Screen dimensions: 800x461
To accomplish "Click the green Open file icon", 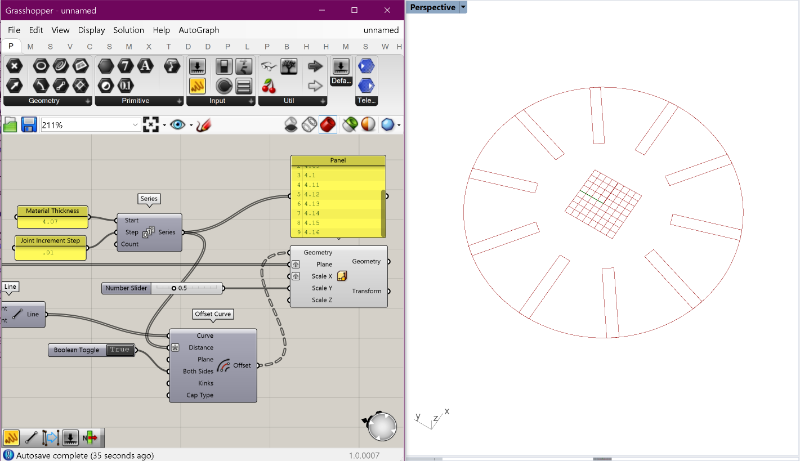I will tap(10, 124).
